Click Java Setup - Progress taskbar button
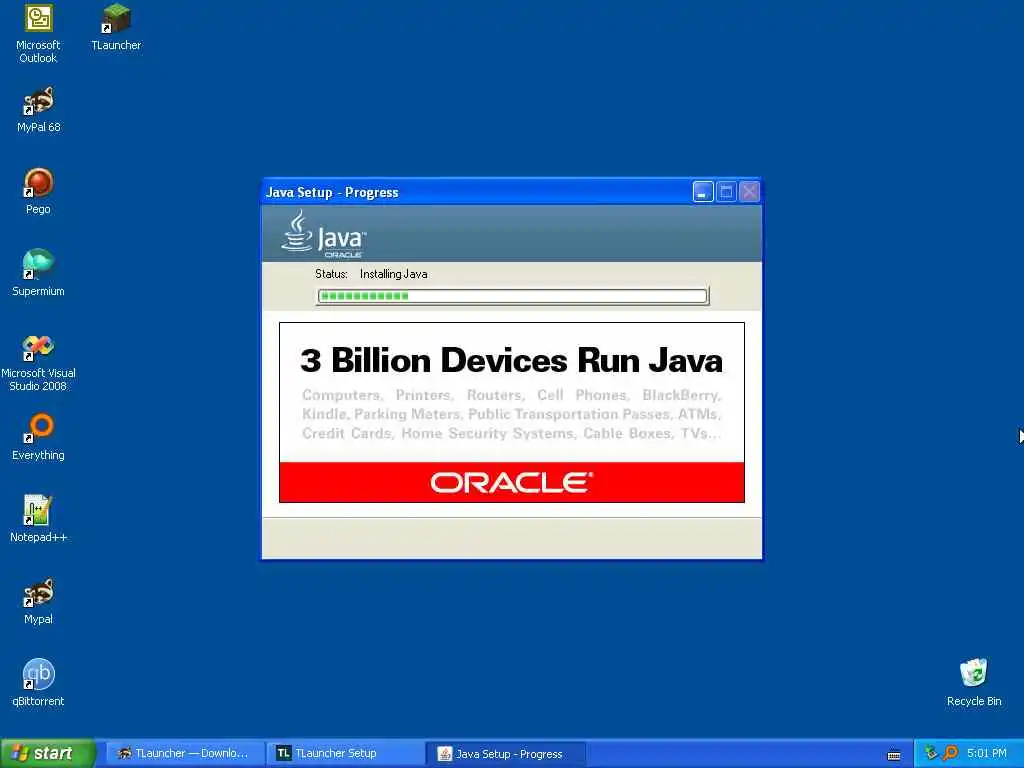Image resolution: width=1024 pixels, height=768 pixels. [505, 754]
